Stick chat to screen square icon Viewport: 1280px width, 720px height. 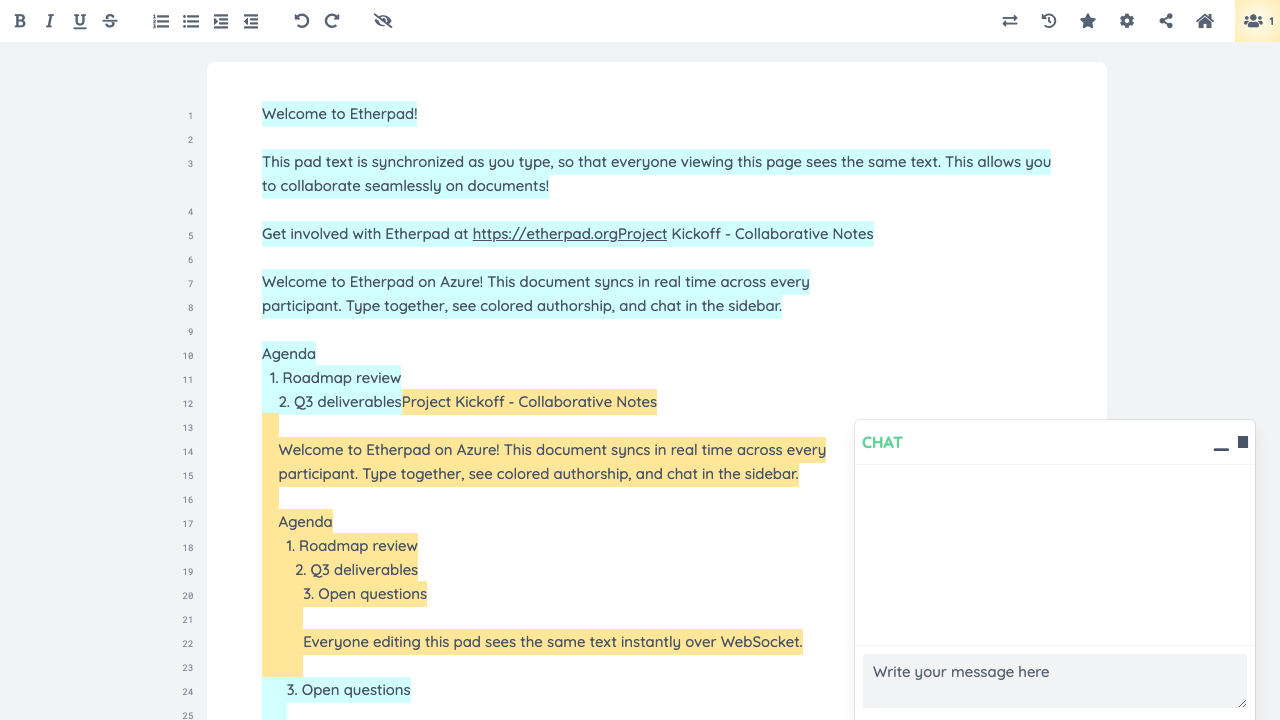tap(1243, 442)
